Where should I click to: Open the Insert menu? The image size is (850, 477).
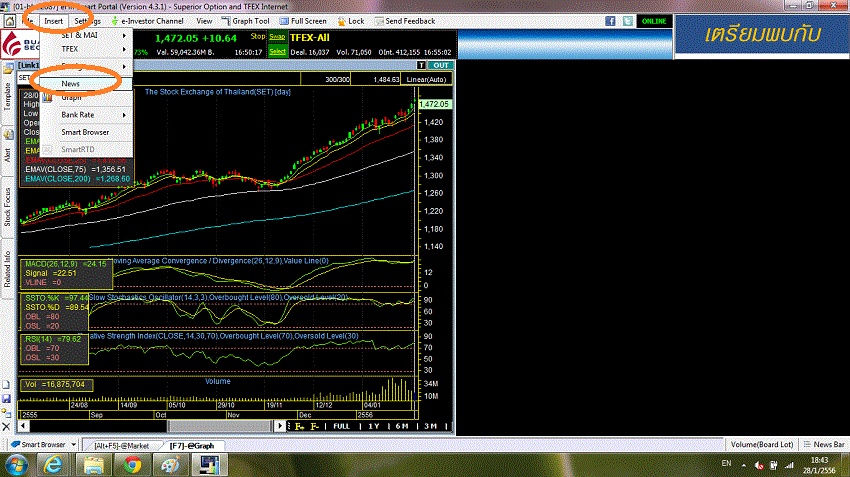(53, 21)
